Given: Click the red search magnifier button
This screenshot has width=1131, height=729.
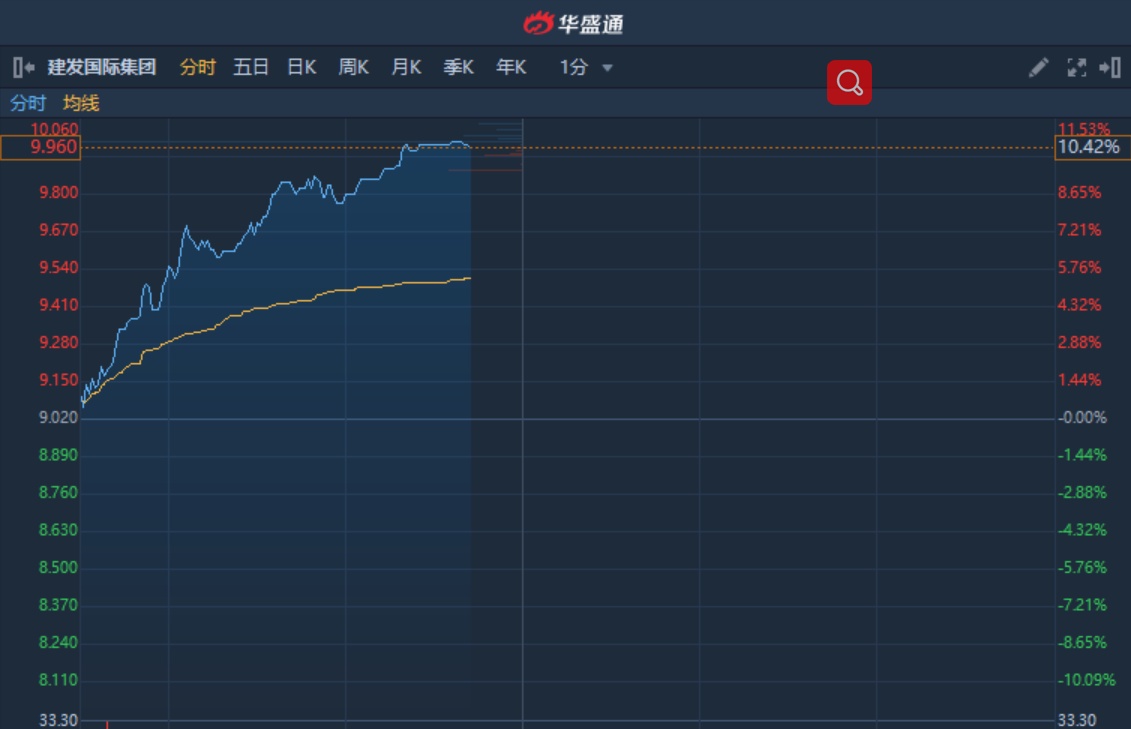Looking at the screenshot, I should [849, 82].
